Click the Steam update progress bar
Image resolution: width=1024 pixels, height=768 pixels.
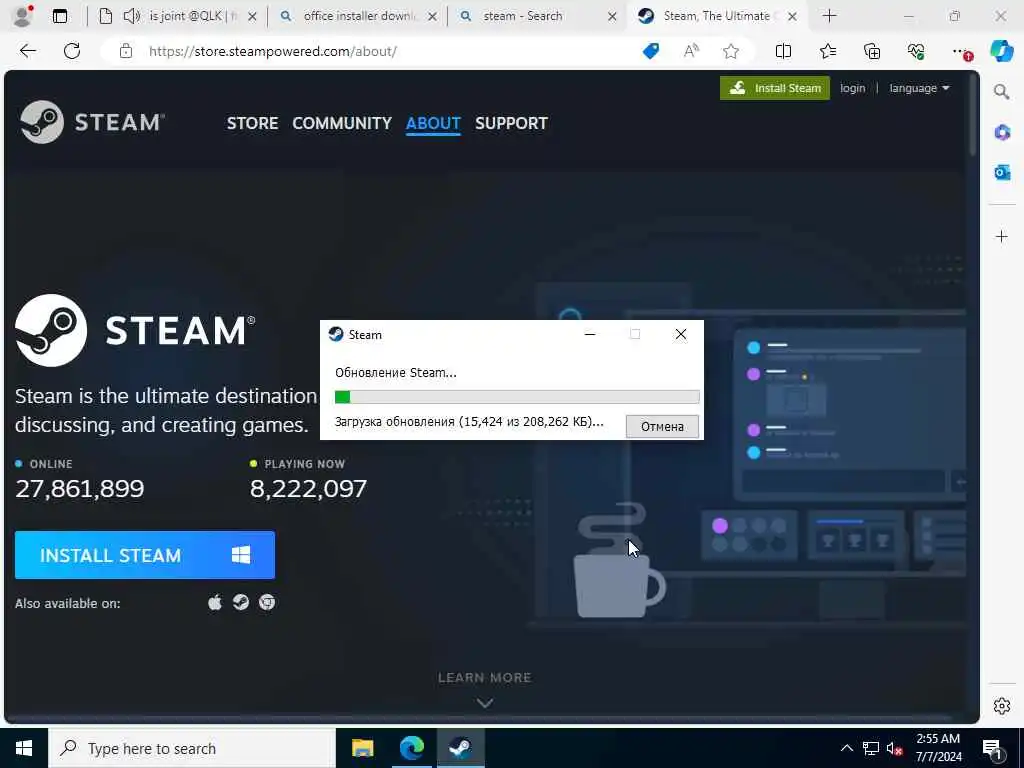click(517, 397)
